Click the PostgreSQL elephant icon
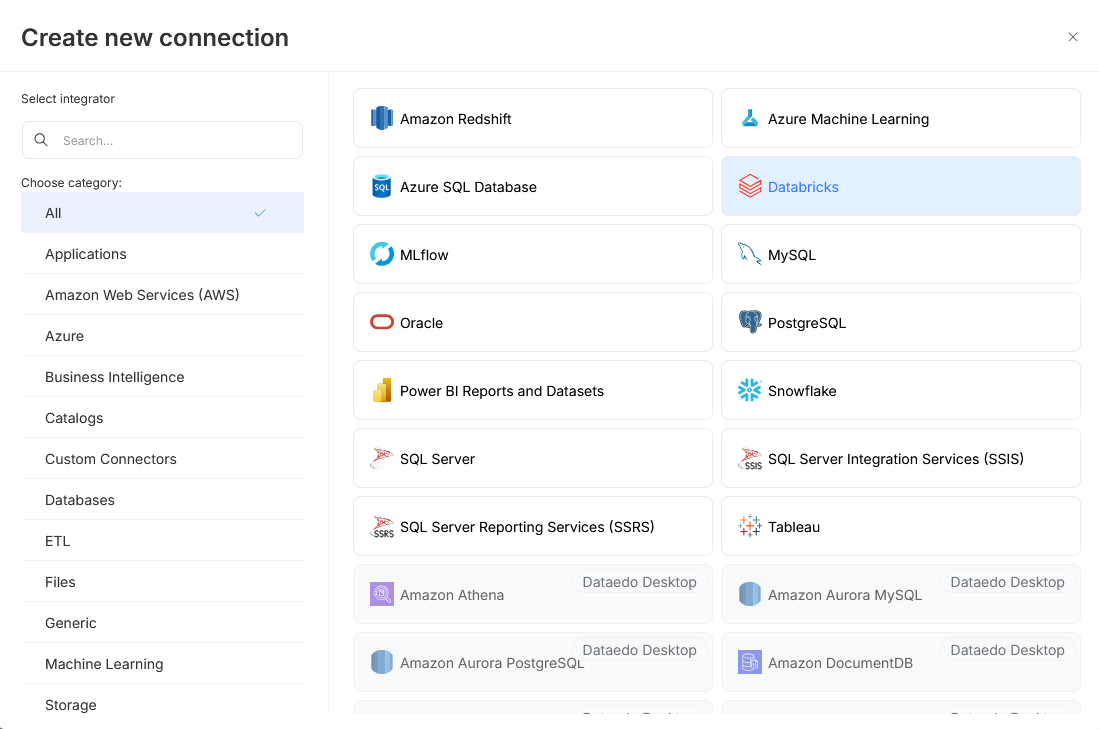Viewport: 1099px width, 729px height. tap(749, 322)
